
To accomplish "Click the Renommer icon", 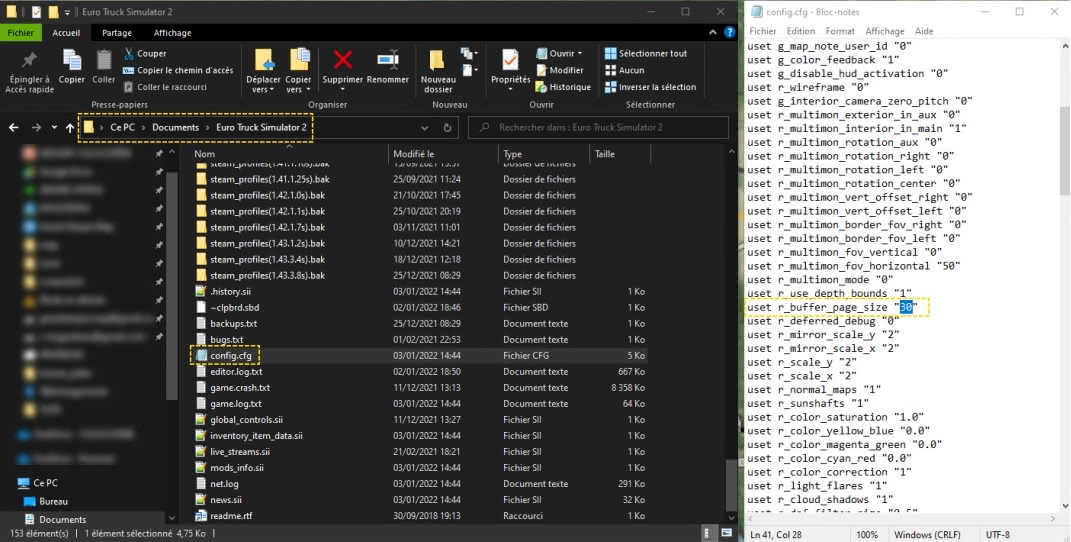I will click(x=387, y=59).
